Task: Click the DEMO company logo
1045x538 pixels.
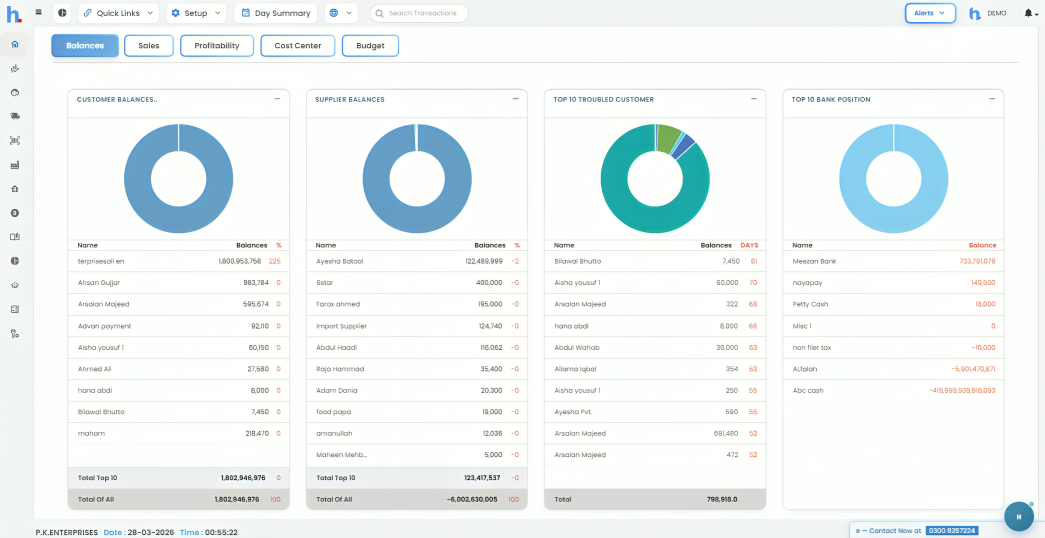Action: pos(975,13)
